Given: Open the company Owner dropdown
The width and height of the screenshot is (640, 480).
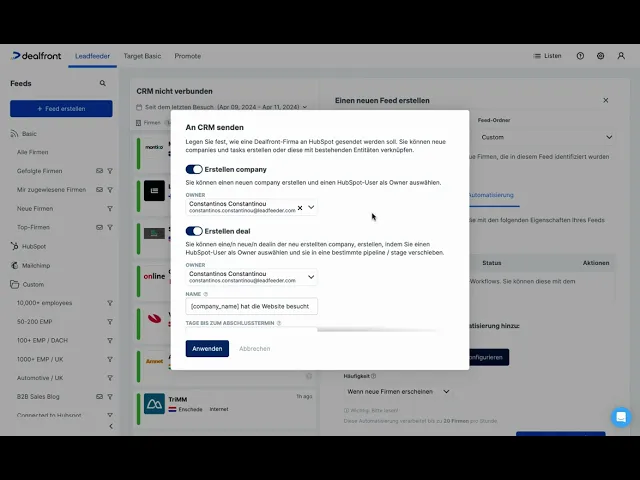Looking at the screenshot, I should pyautogui.click(x=311, y=207).
